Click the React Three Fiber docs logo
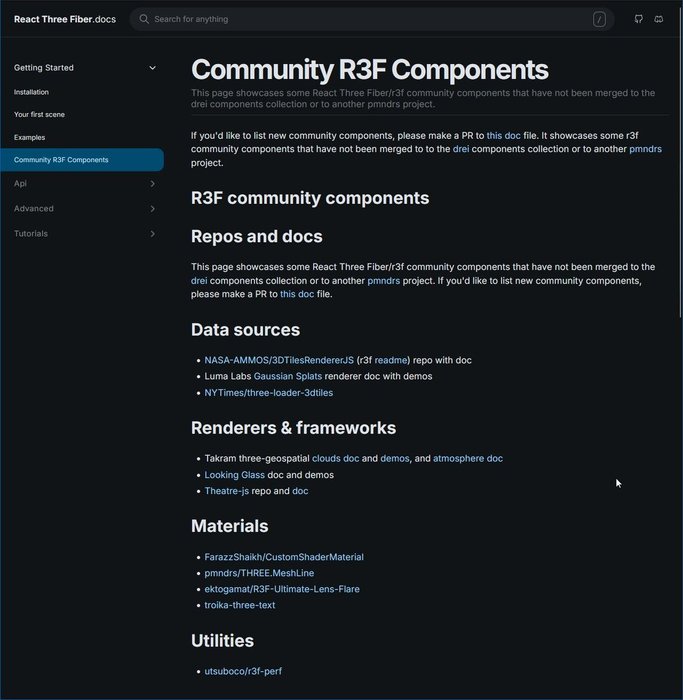The image size is (683, 700). coord(65,19)
